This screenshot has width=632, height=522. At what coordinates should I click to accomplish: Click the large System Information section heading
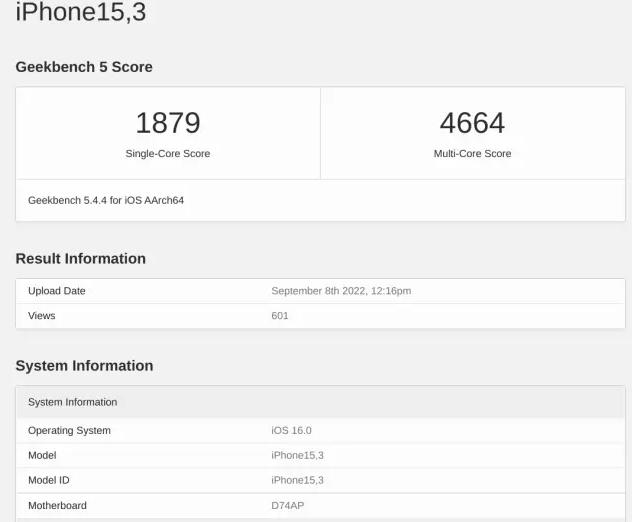point(84,366)
